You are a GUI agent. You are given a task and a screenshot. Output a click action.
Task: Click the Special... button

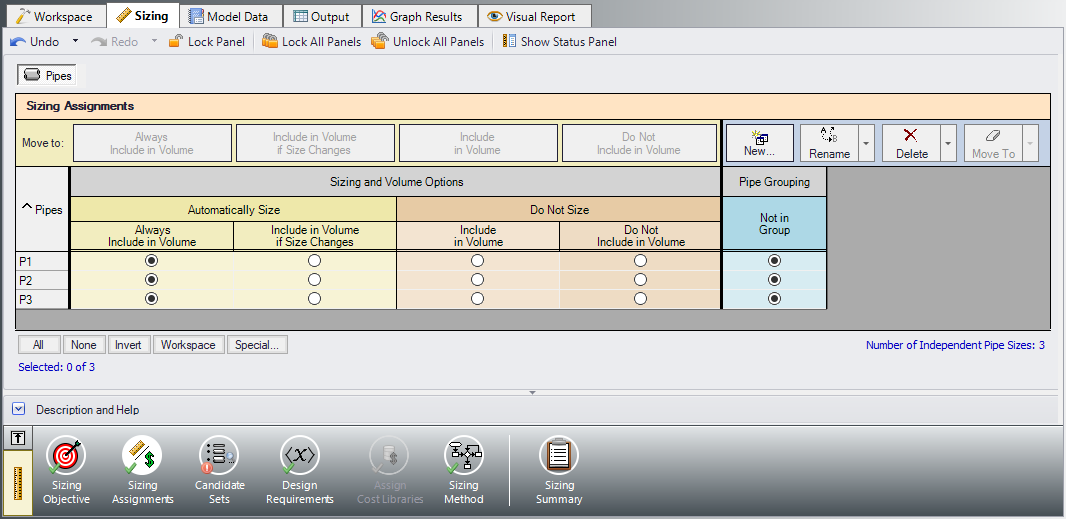coord(257,345)
